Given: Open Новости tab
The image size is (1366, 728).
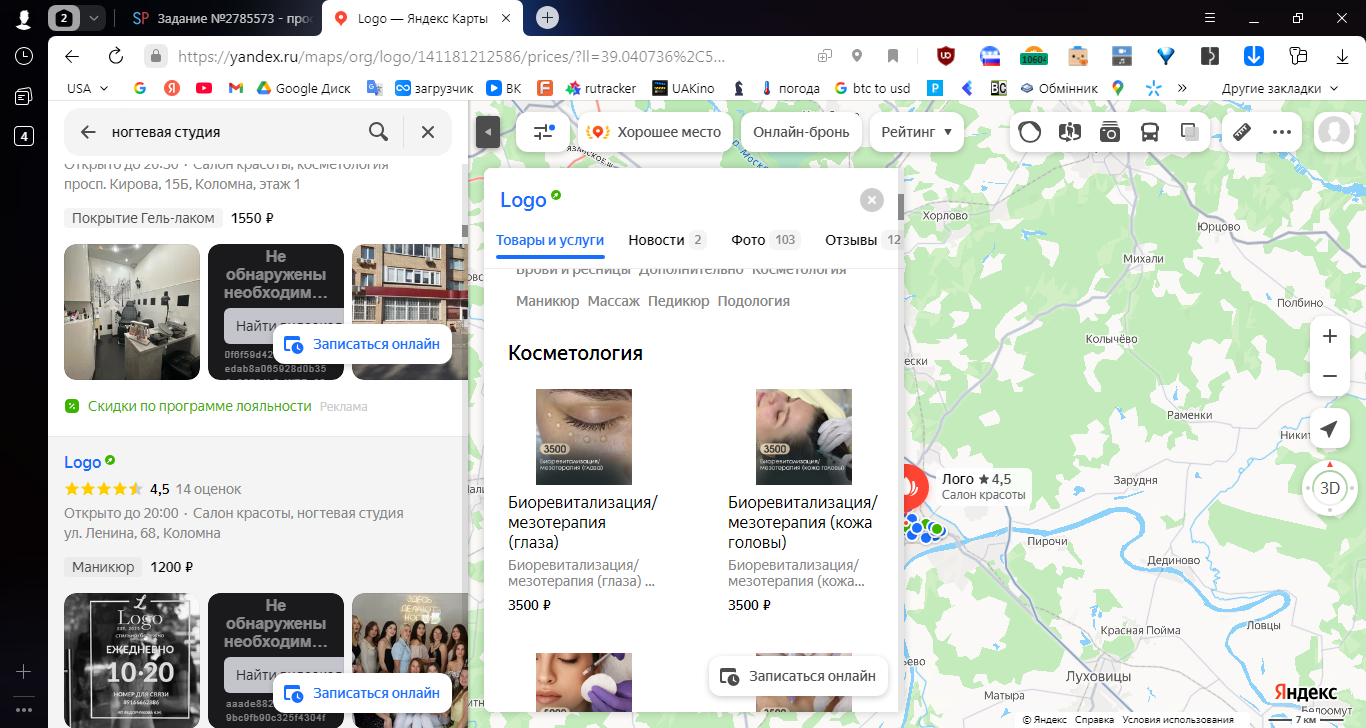Looking at the screenshot, I should click(x=667, y=240).
